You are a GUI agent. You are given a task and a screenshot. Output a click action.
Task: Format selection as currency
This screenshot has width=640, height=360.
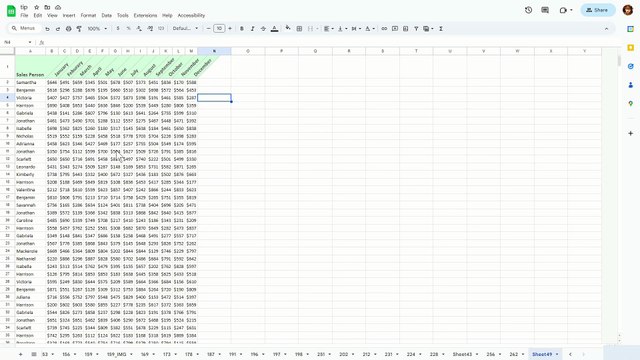(x=118, y=29)
